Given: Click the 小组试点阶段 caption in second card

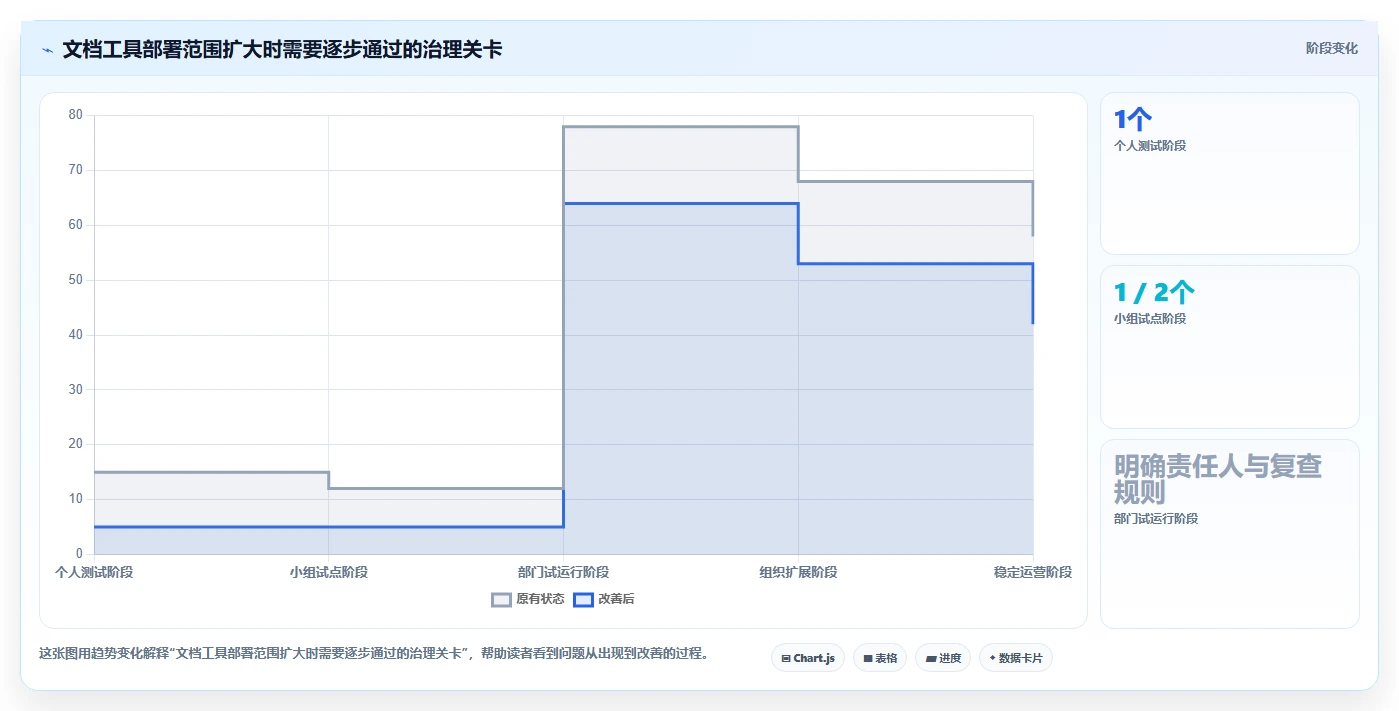Looking at the screenshot, I should [1150, 319].
